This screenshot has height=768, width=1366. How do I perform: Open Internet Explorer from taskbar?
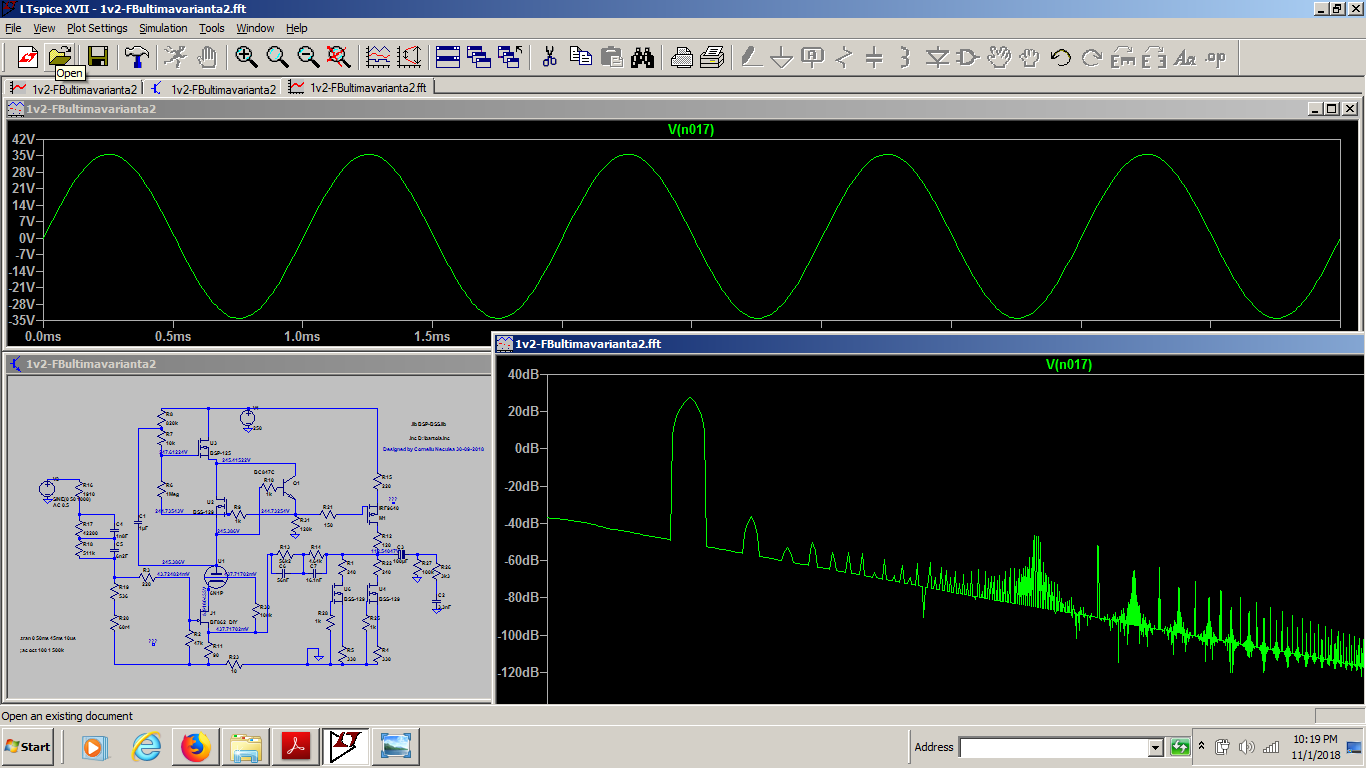[x=146, y=747]
